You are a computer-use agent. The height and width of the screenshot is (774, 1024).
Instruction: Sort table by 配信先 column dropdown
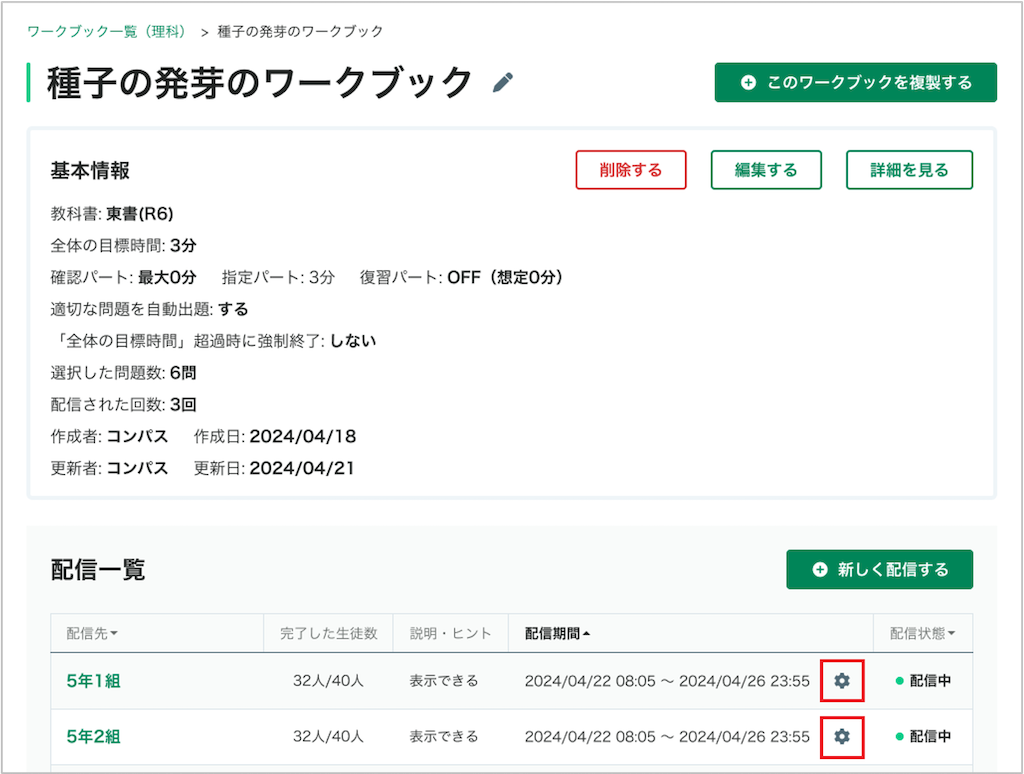coord(91,633)
